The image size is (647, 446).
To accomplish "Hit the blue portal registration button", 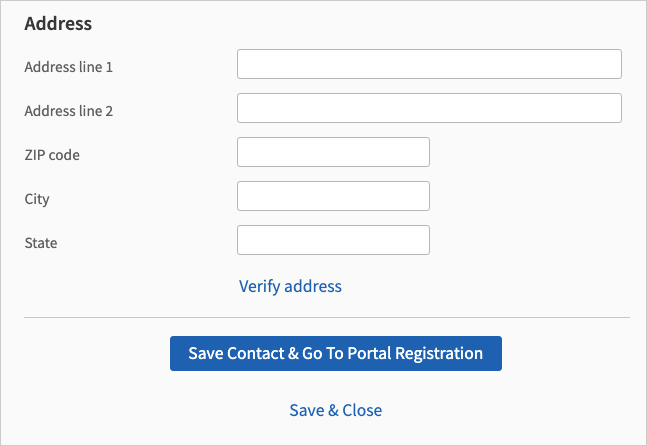I will tap(335, 353).
